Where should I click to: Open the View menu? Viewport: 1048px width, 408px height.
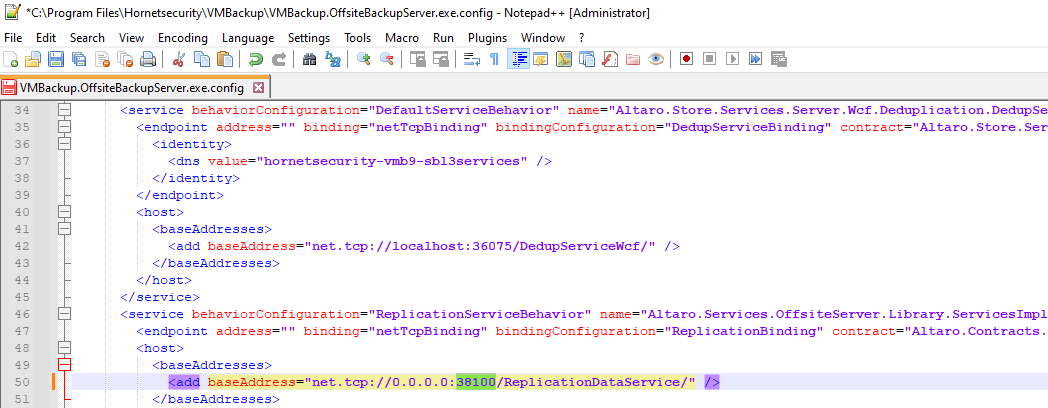[x=132, y=38]
